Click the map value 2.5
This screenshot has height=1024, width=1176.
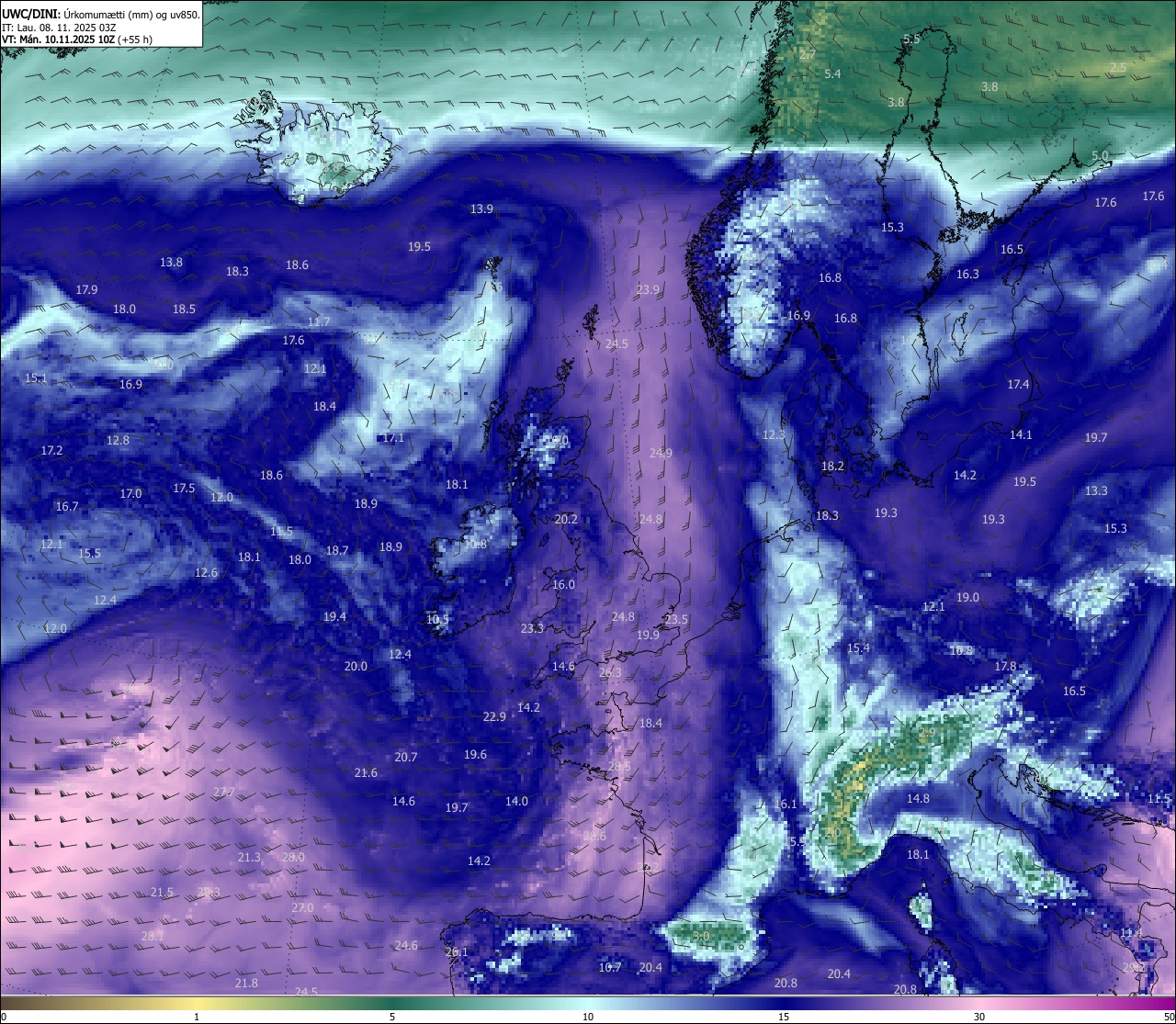tap(1118, 67)
